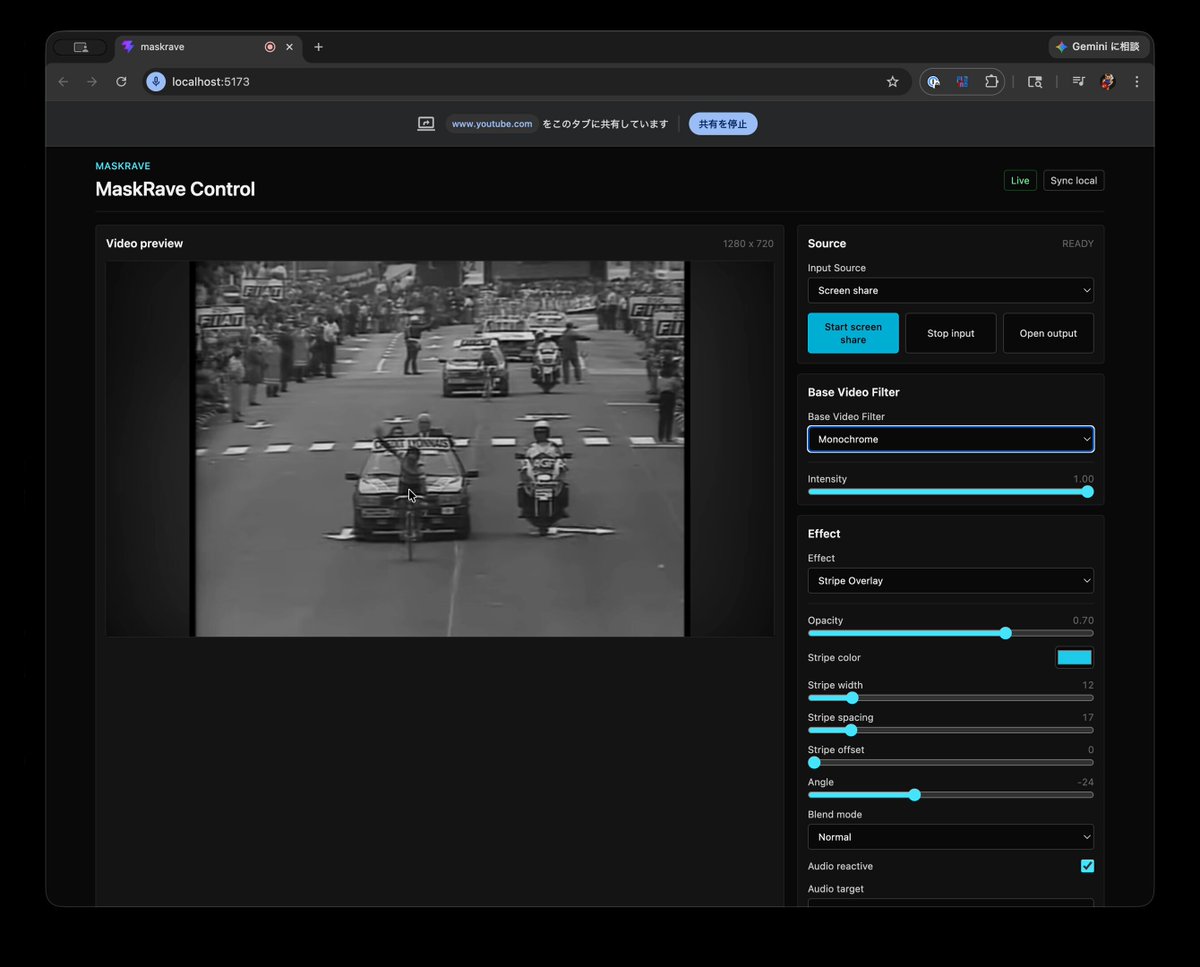Click the Start screen share button
The height and width of the screenshot is (967, 1200).
pos(853,333)
